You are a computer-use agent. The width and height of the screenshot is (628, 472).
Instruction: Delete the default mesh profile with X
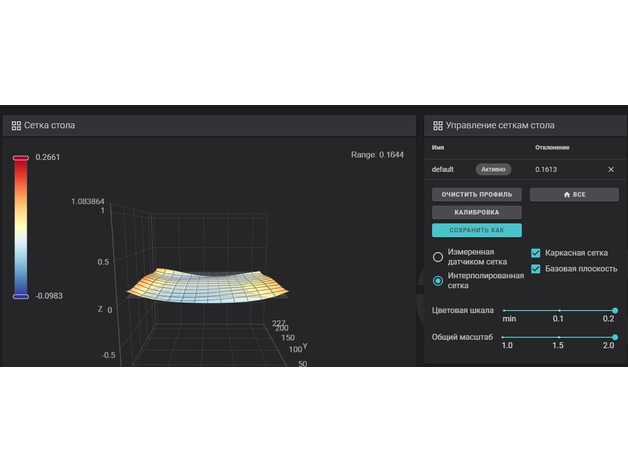point(611,170)
